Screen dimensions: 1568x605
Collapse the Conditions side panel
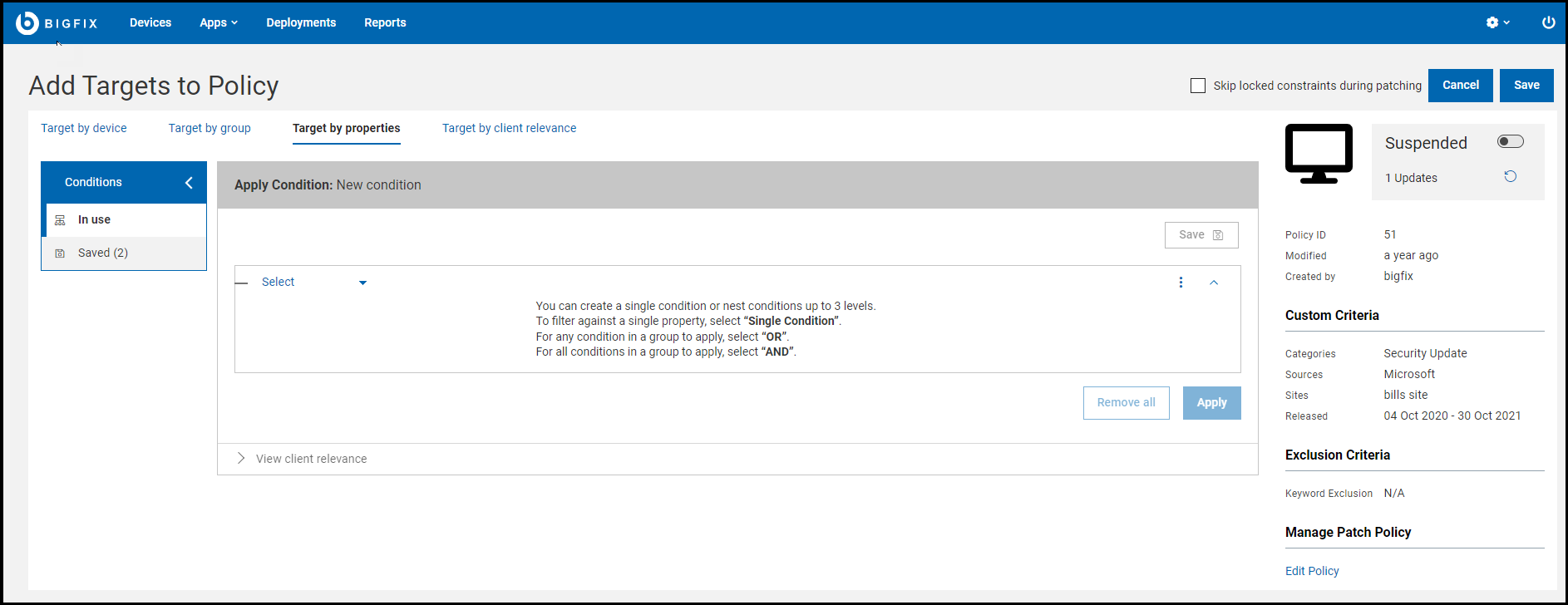coord(189,183)
